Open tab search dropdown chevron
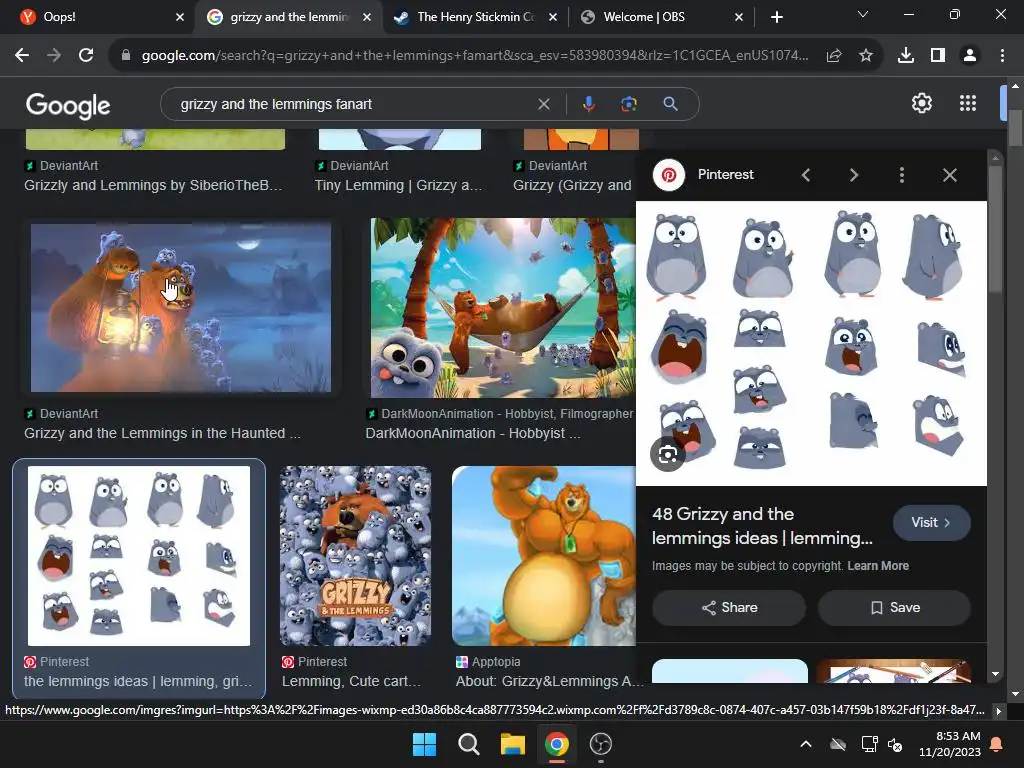The image size is (1024, 768). tap(863, 14)
